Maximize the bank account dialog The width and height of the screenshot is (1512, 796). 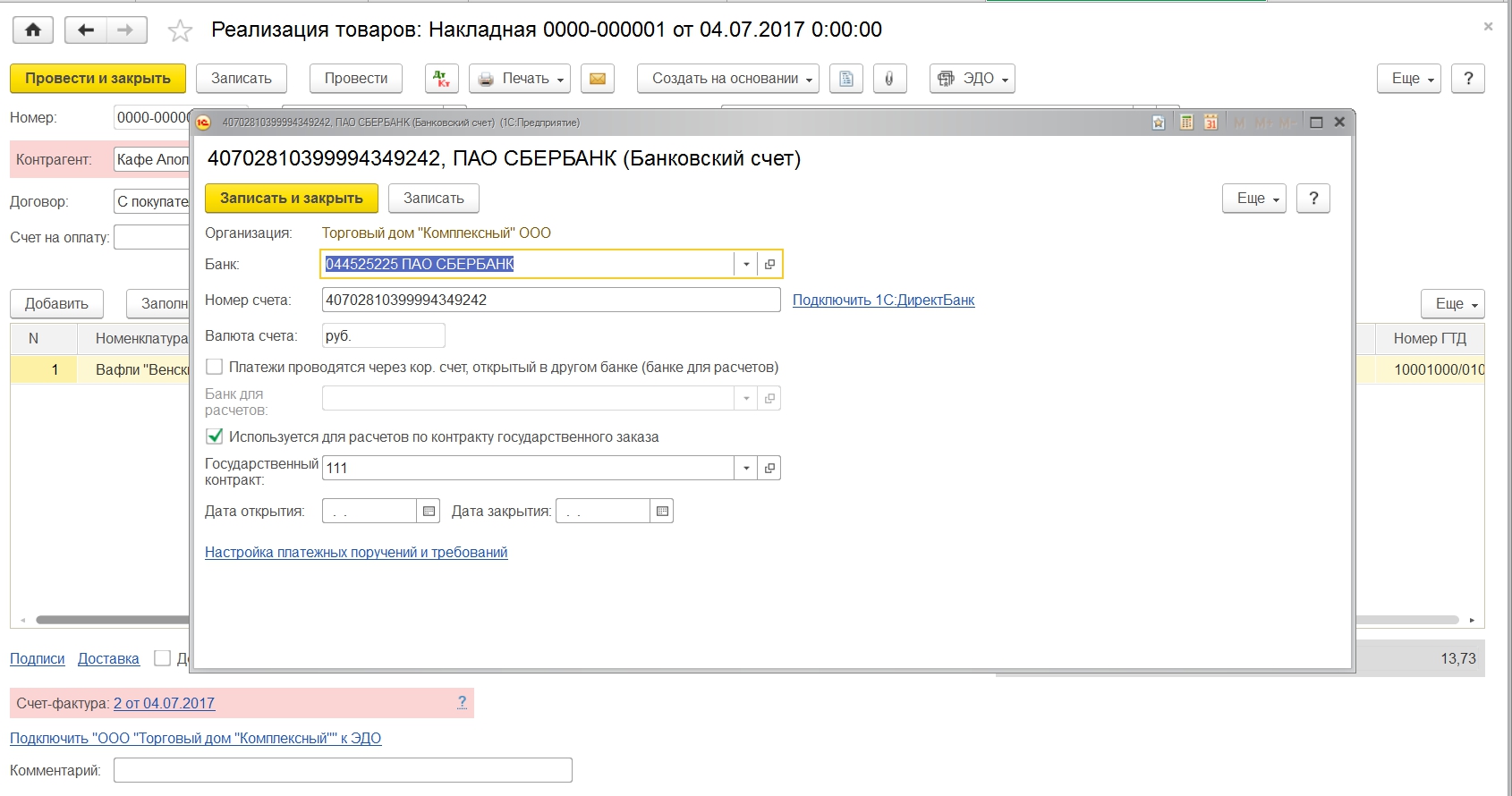1316,123
